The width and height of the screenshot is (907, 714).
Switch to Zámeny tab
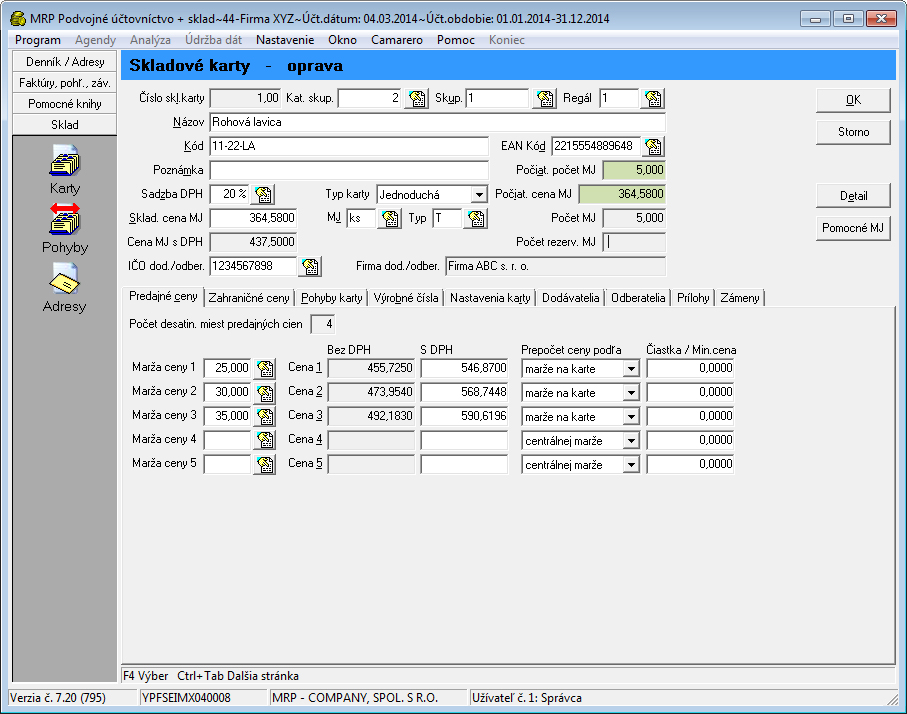[x=740, y=298]
